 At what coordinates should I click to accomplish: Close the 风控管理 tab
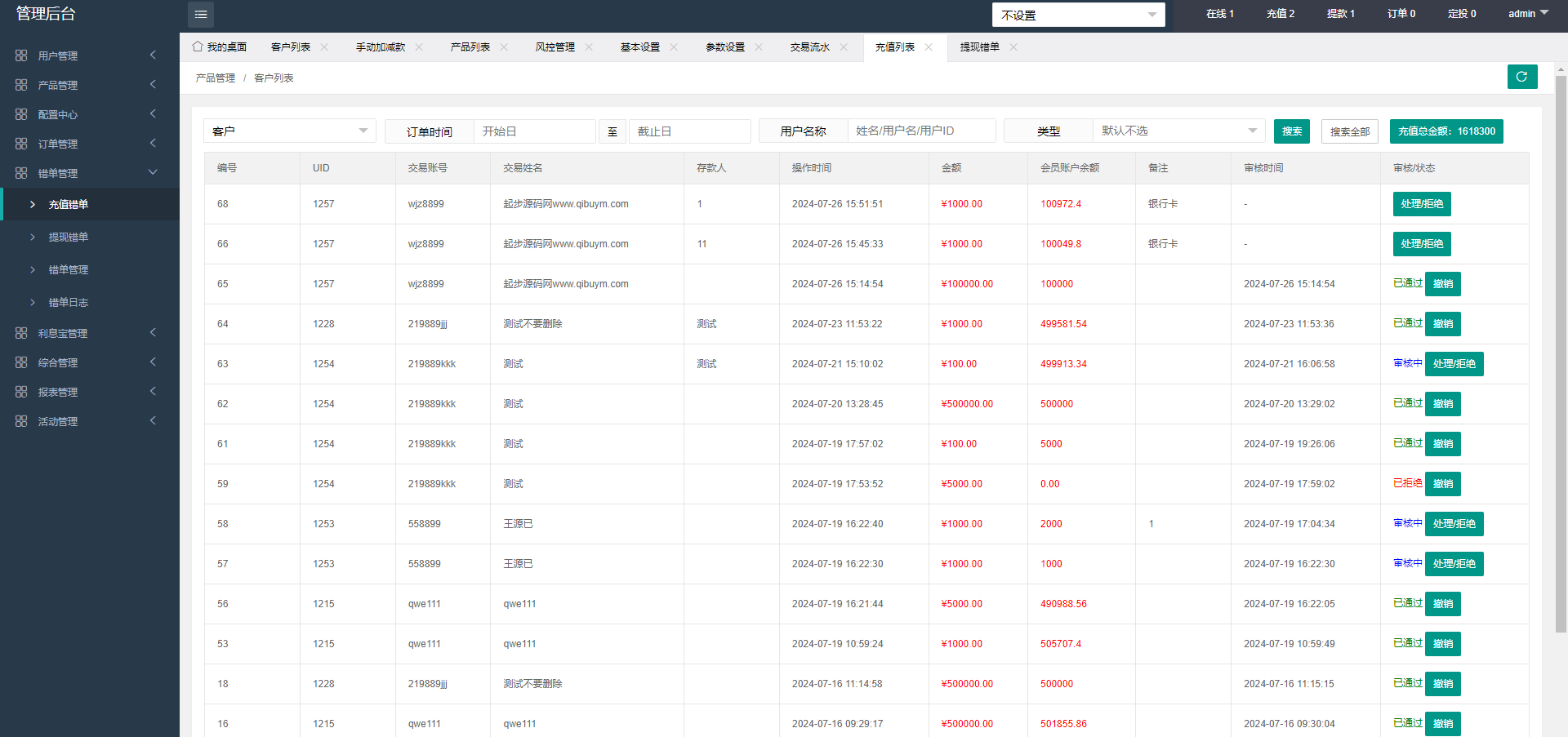coord(589,47)
